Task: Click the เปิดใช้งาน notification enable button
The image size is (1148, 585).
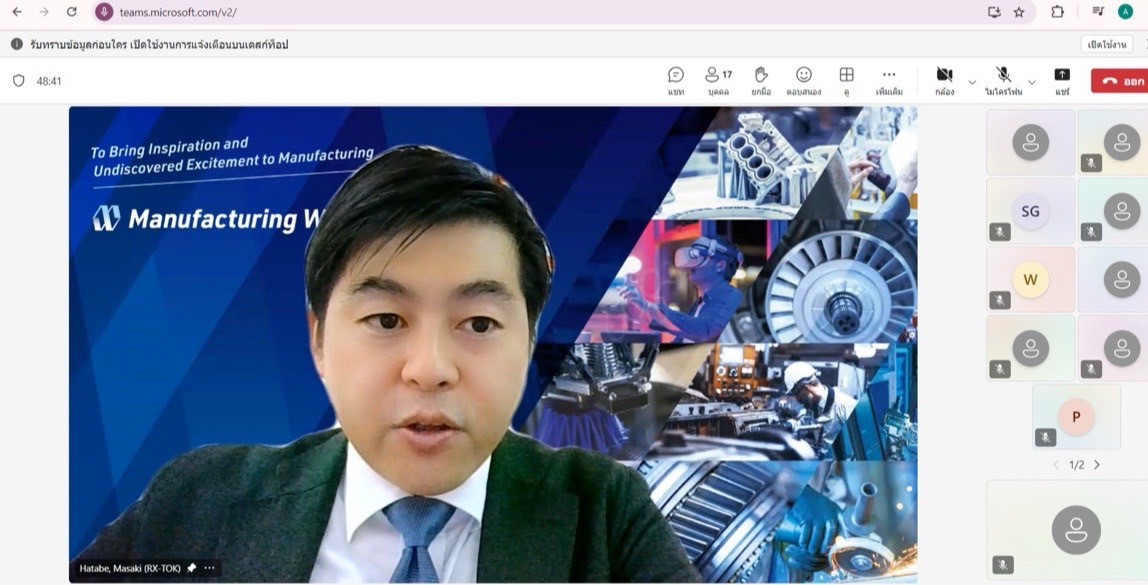Action: pyautogui.click(x=1106, y=44)
